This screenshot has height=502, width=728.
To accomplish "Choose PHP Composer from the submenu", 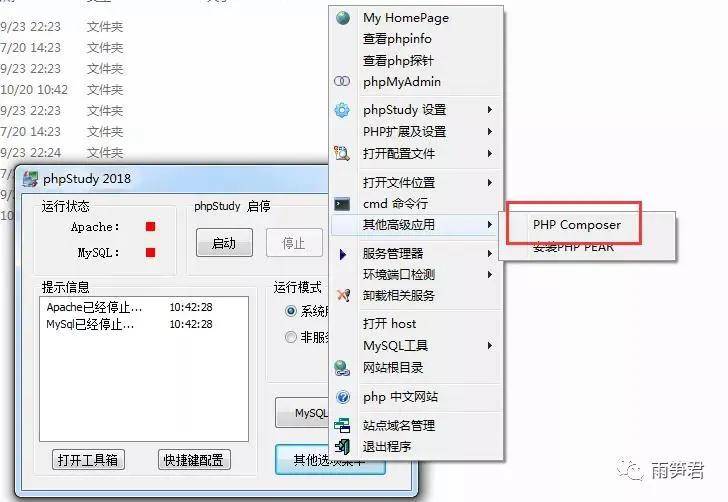I will point(577,225).
